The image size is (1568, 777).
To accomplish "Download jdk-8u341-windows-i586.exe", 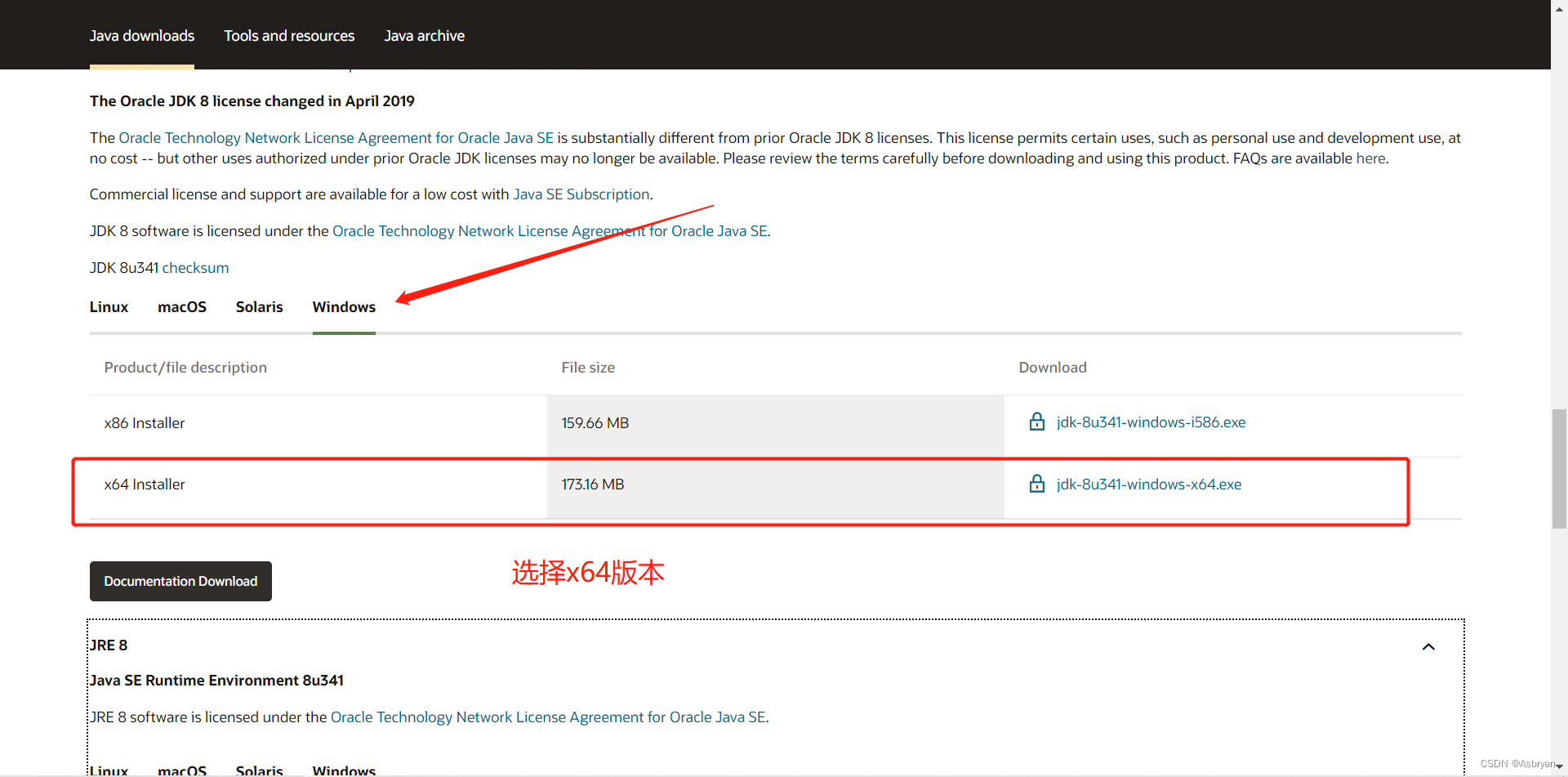I will (x=1151, y=422).
